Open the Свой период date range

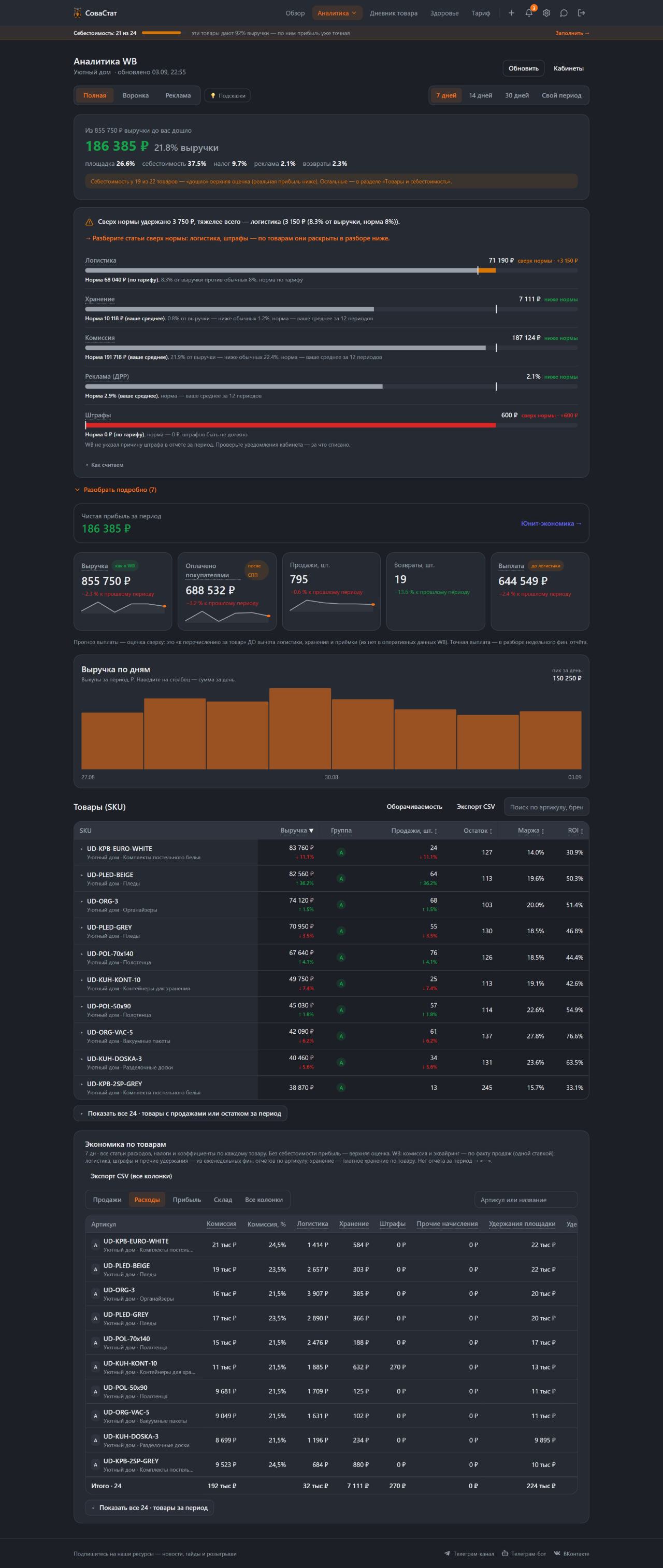point(561,95)
